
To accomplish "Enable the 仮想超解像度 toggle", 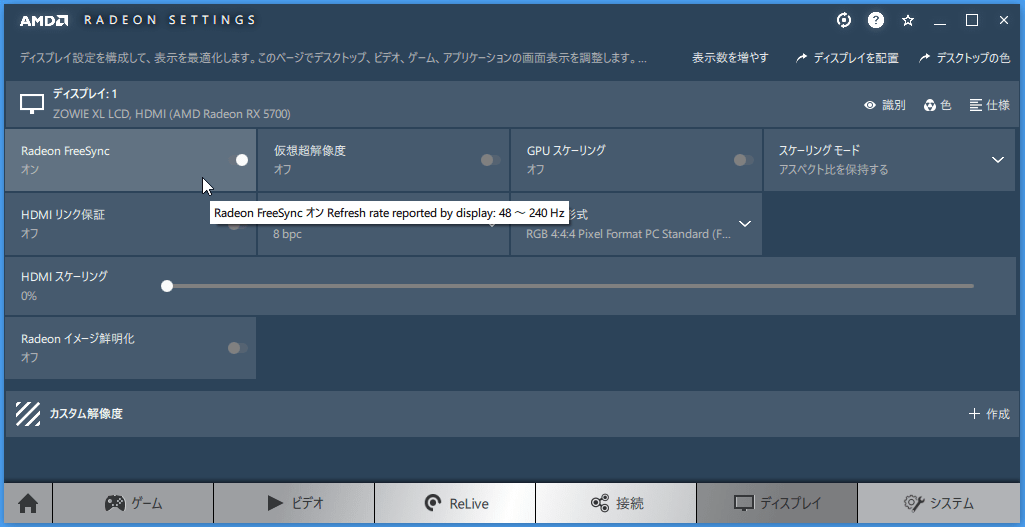I will point(491,160).
